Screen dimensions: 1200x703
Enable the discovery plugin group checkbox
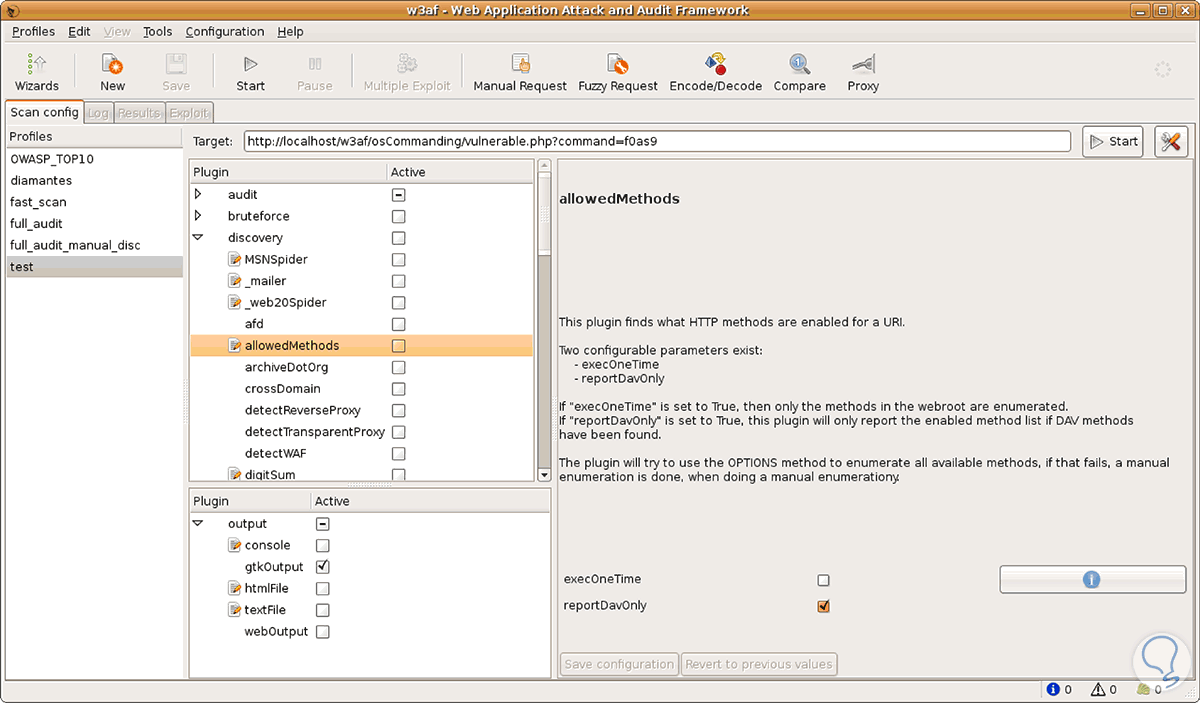pyautogui.click(x=398, y=238)
